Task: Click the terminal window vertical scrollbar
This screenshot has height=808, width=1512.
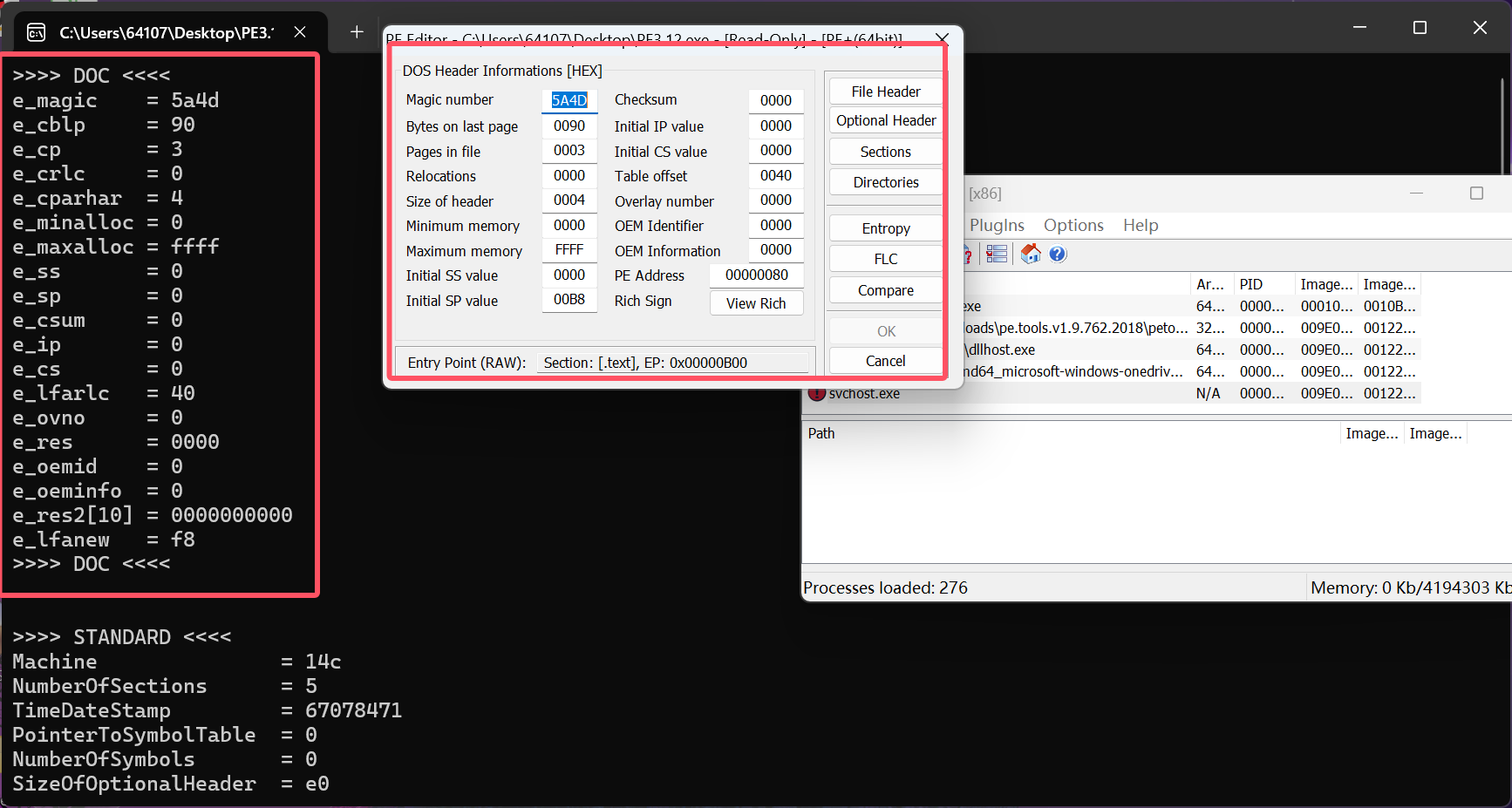Action: [1502, 126]
